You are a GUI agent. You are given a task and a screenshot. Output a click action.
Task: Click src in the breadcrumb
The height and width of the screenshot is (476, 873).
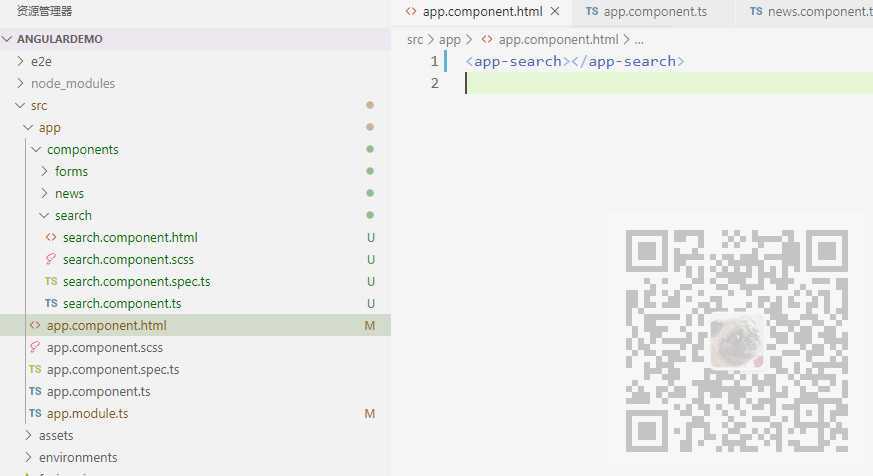(x=415, y=40)
